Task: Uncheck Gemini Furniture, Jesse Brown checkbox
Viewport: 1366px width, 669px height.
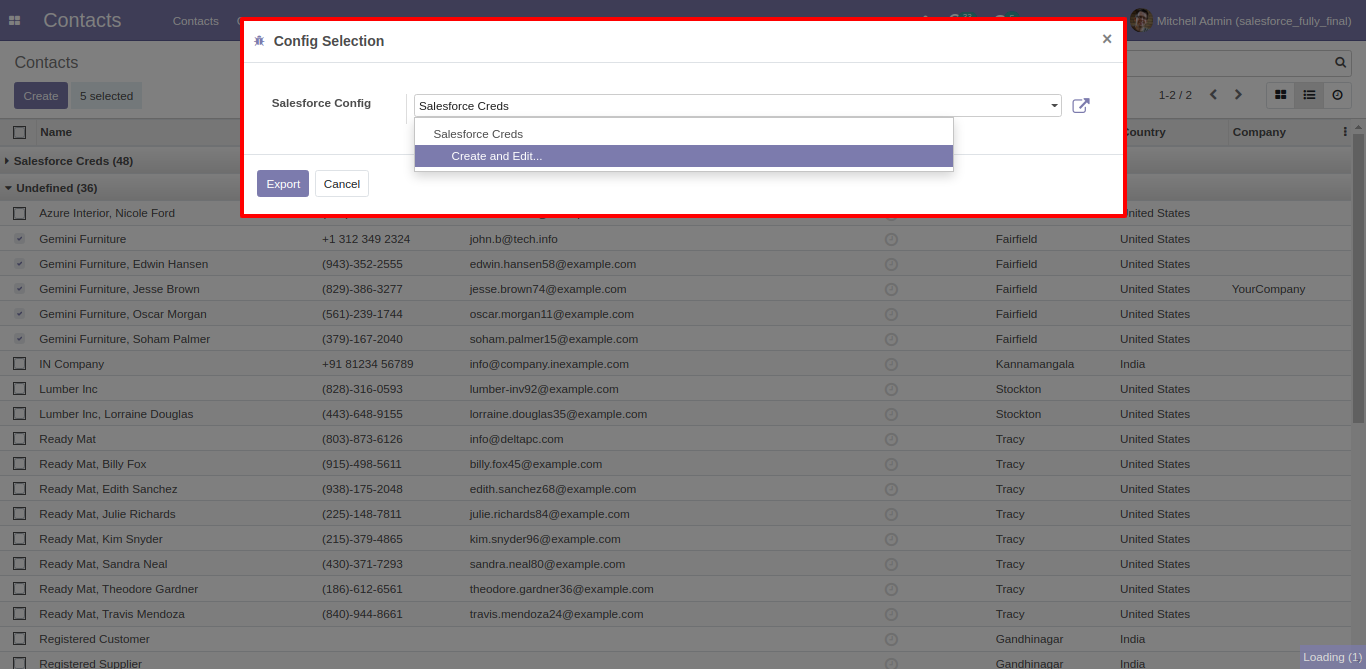Action: [19, 289]
